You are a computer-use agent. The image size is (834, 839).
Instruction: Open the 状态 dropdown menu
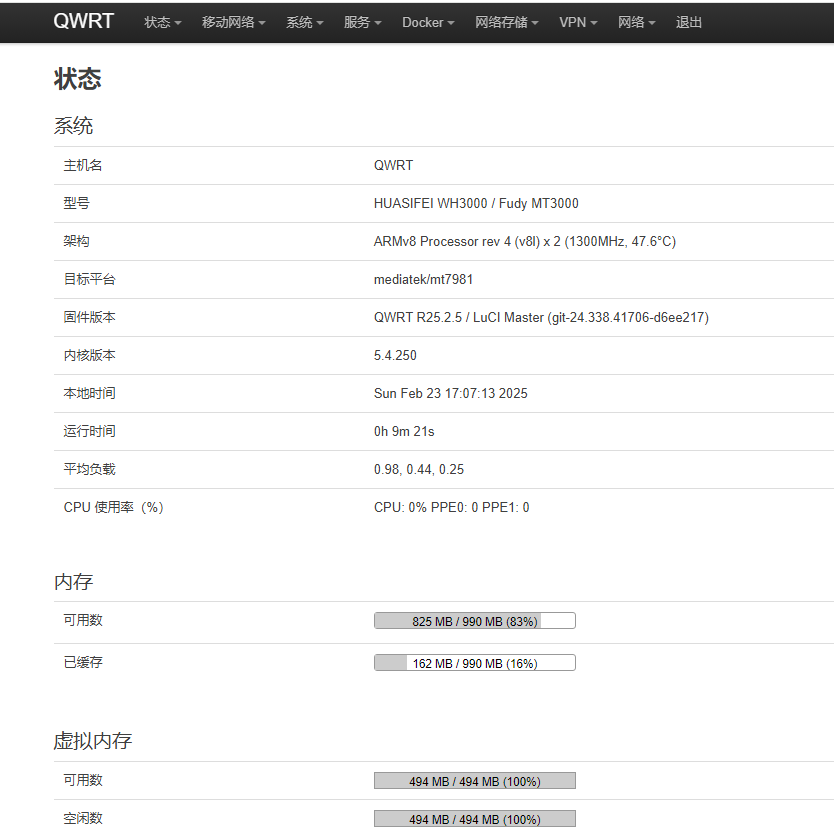click(162, 22)
